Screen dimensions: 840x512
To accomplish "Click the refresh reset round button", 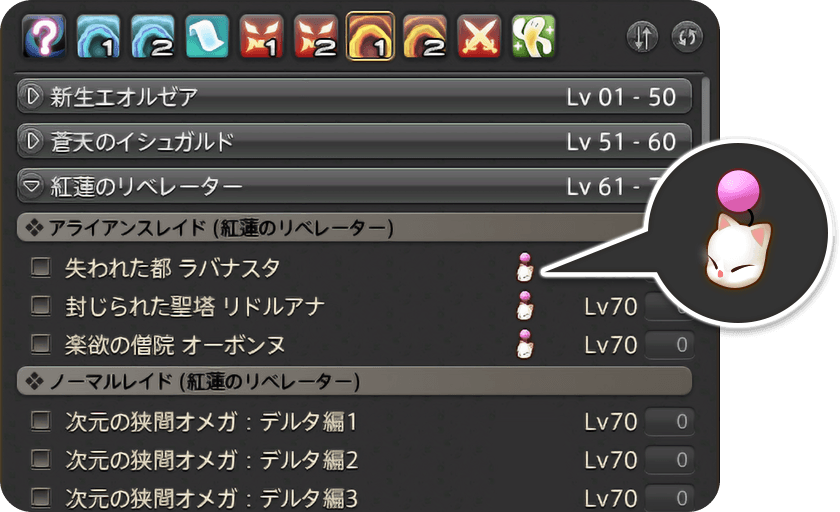I will (687, 37).
